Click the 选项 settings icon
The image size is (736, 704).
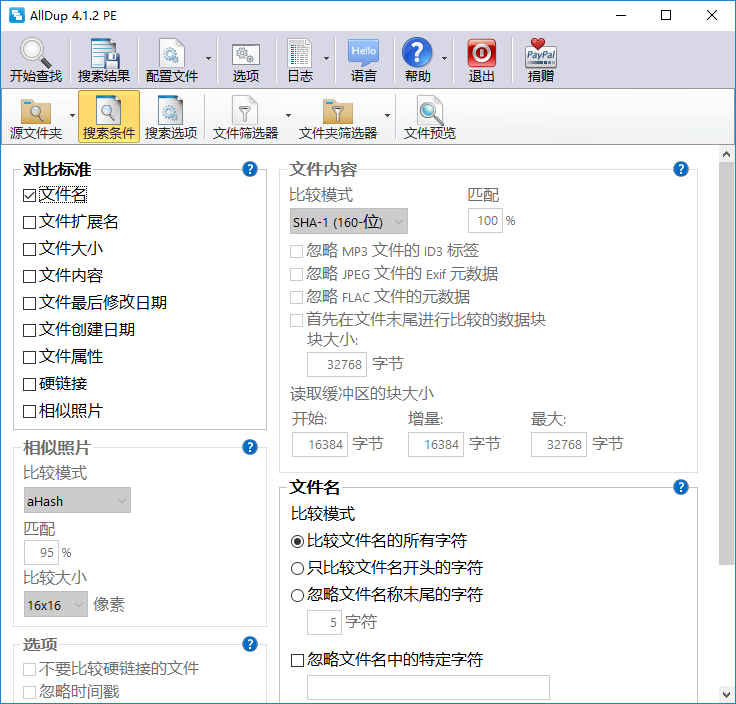coord(246,53)
